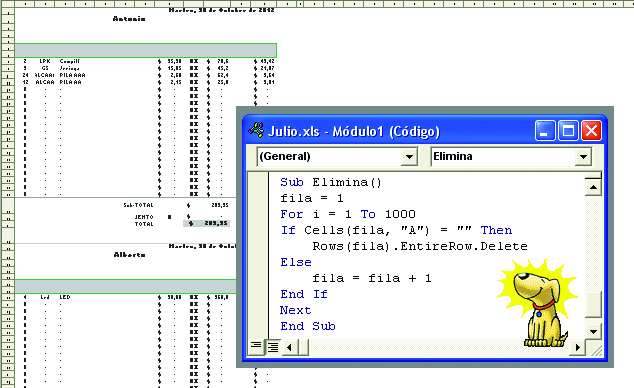Click the module icon in the Julio.xls title bar
The width and height of the screenshot is (634, 388).
coord(256,130)
